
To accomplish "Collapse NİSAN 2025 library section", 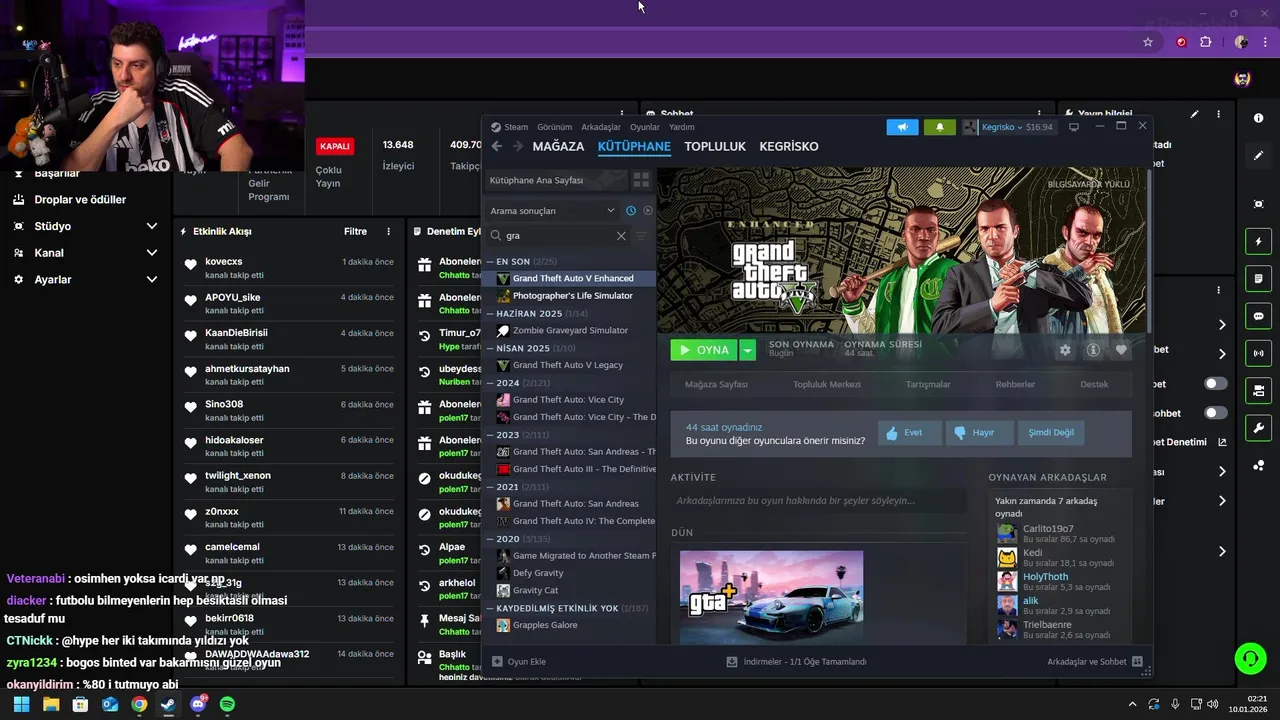I will (490, 348).
